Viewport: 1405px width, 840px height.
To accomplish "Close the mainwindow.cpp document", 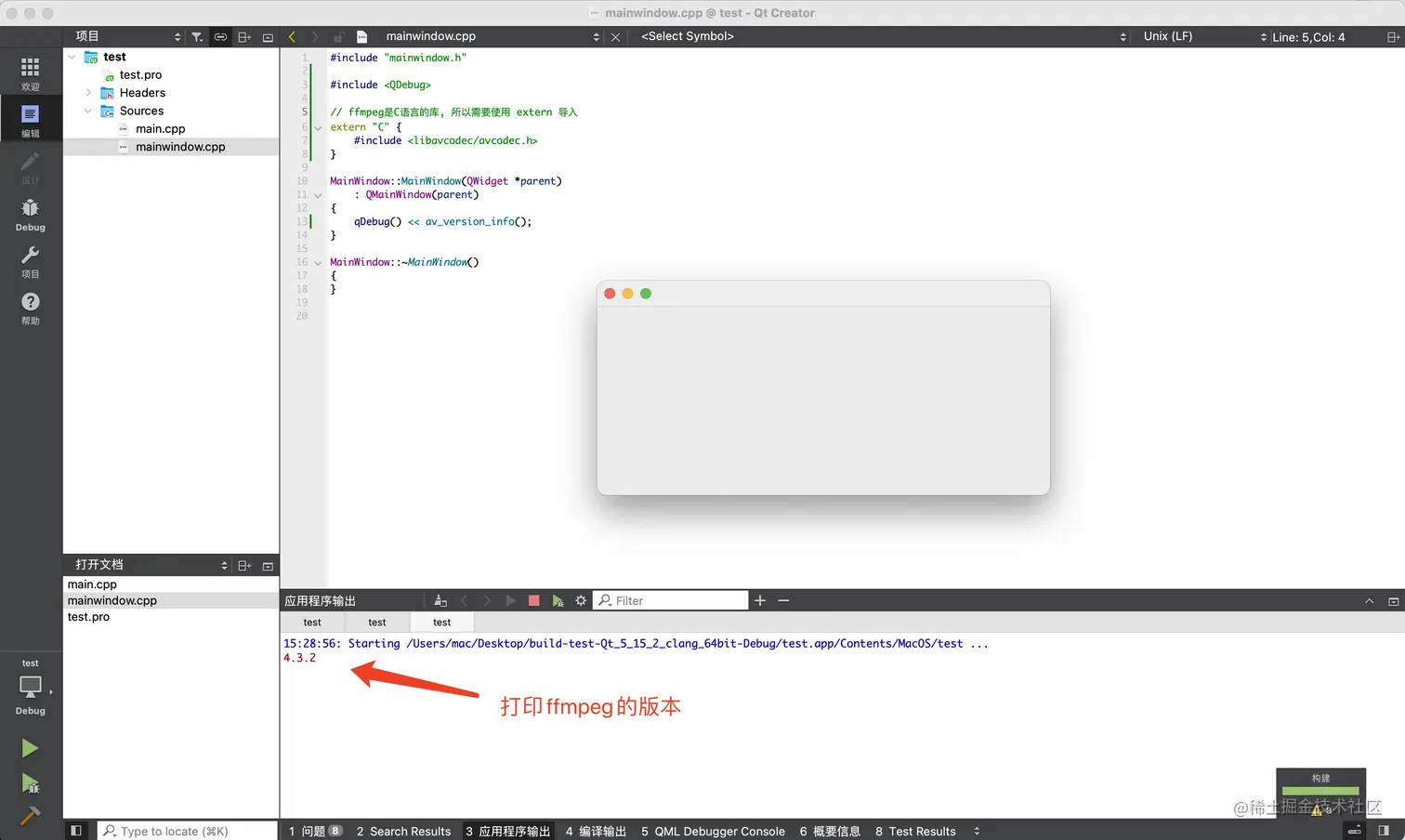I will pyautogui.click(x=615, y=37).
